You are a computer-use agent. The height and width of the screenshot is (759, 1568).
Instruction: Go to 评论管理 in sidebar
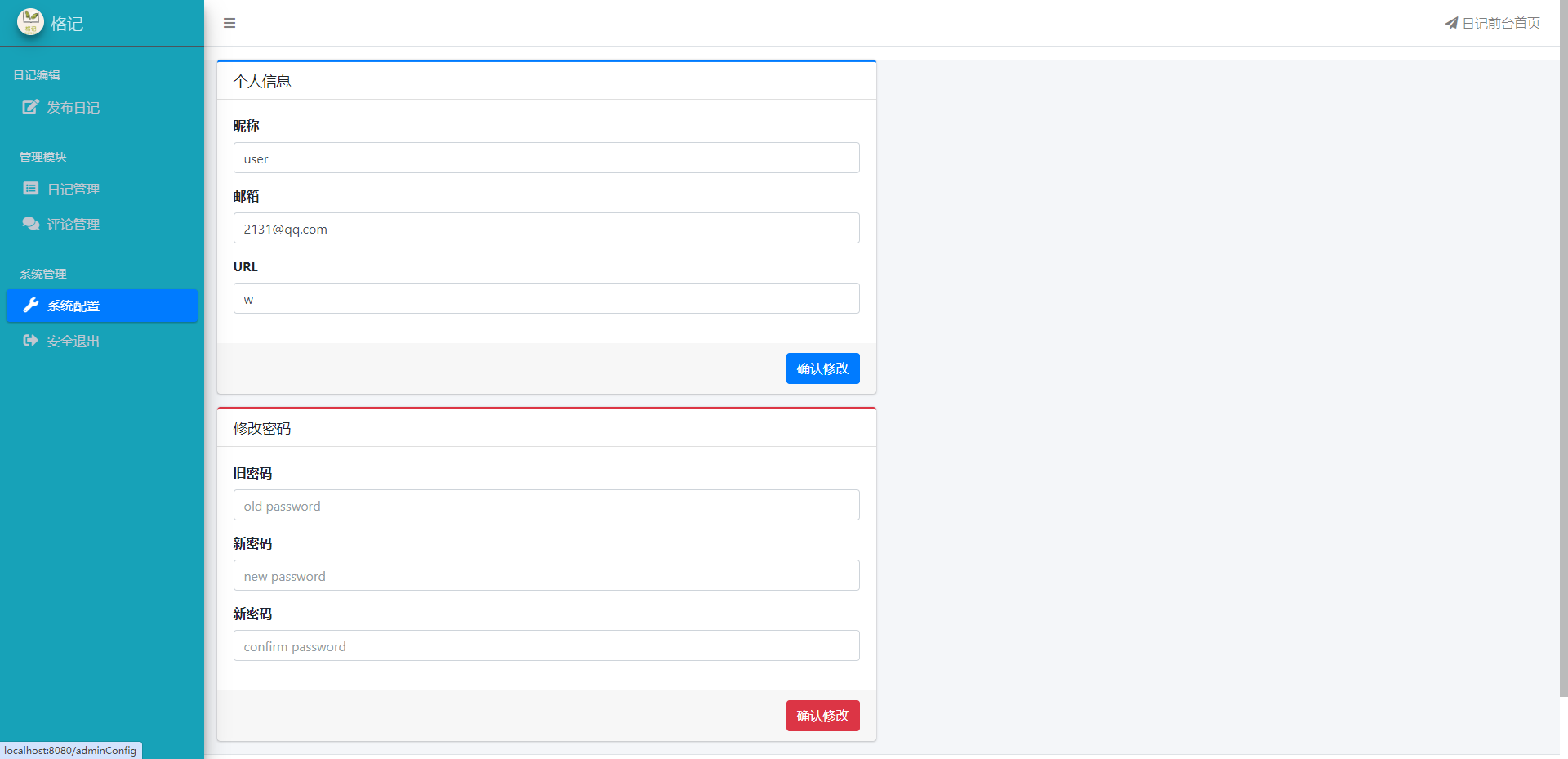tap(73, 225)
